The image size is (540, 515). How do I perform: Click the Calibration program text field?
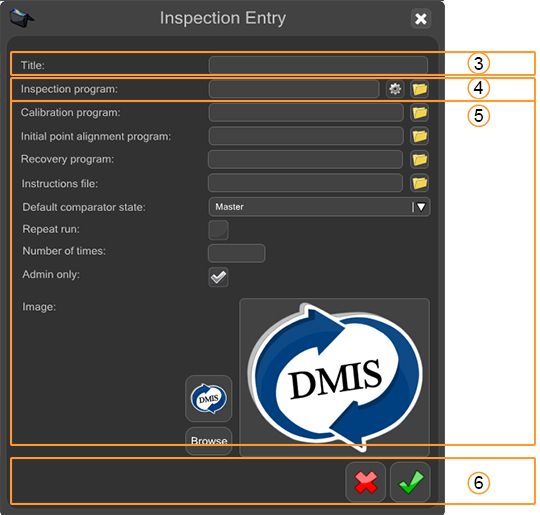click(x=306, y=113)
